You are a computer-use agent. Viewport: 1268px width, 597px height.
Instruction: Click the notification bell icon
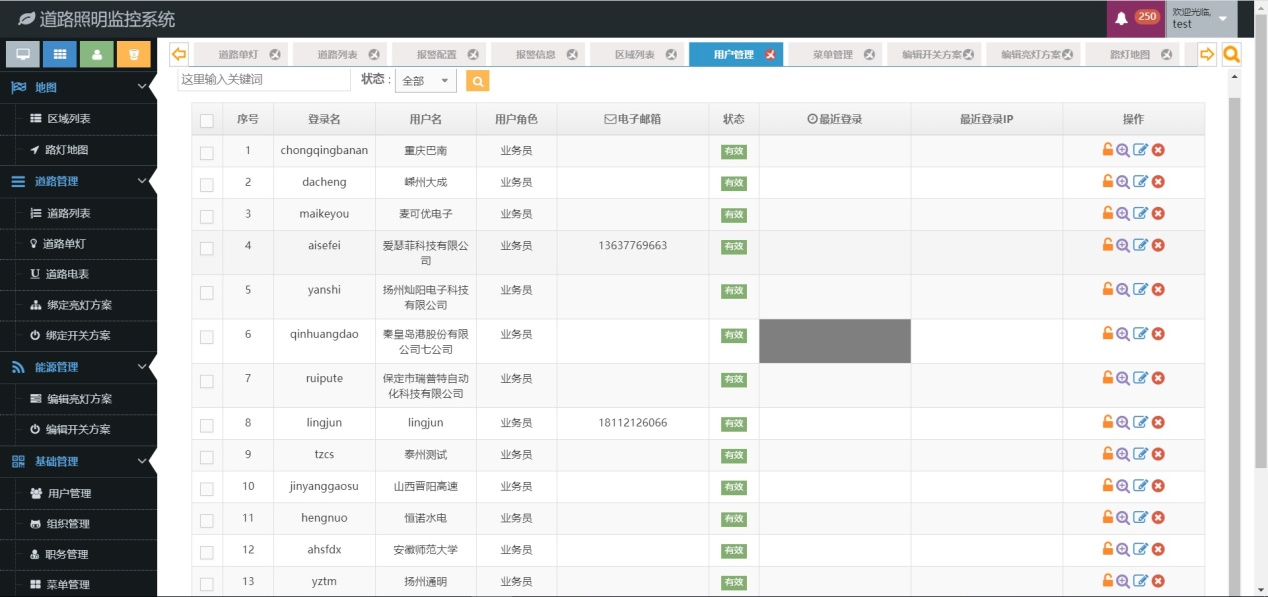point(1121,18)
